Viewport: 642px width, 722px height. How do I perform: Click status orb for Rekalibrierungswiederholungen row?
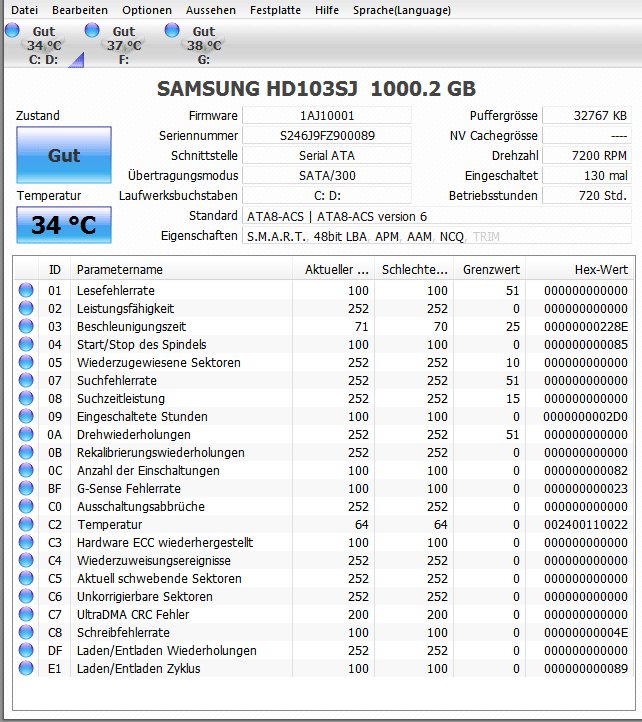[26, 452]
